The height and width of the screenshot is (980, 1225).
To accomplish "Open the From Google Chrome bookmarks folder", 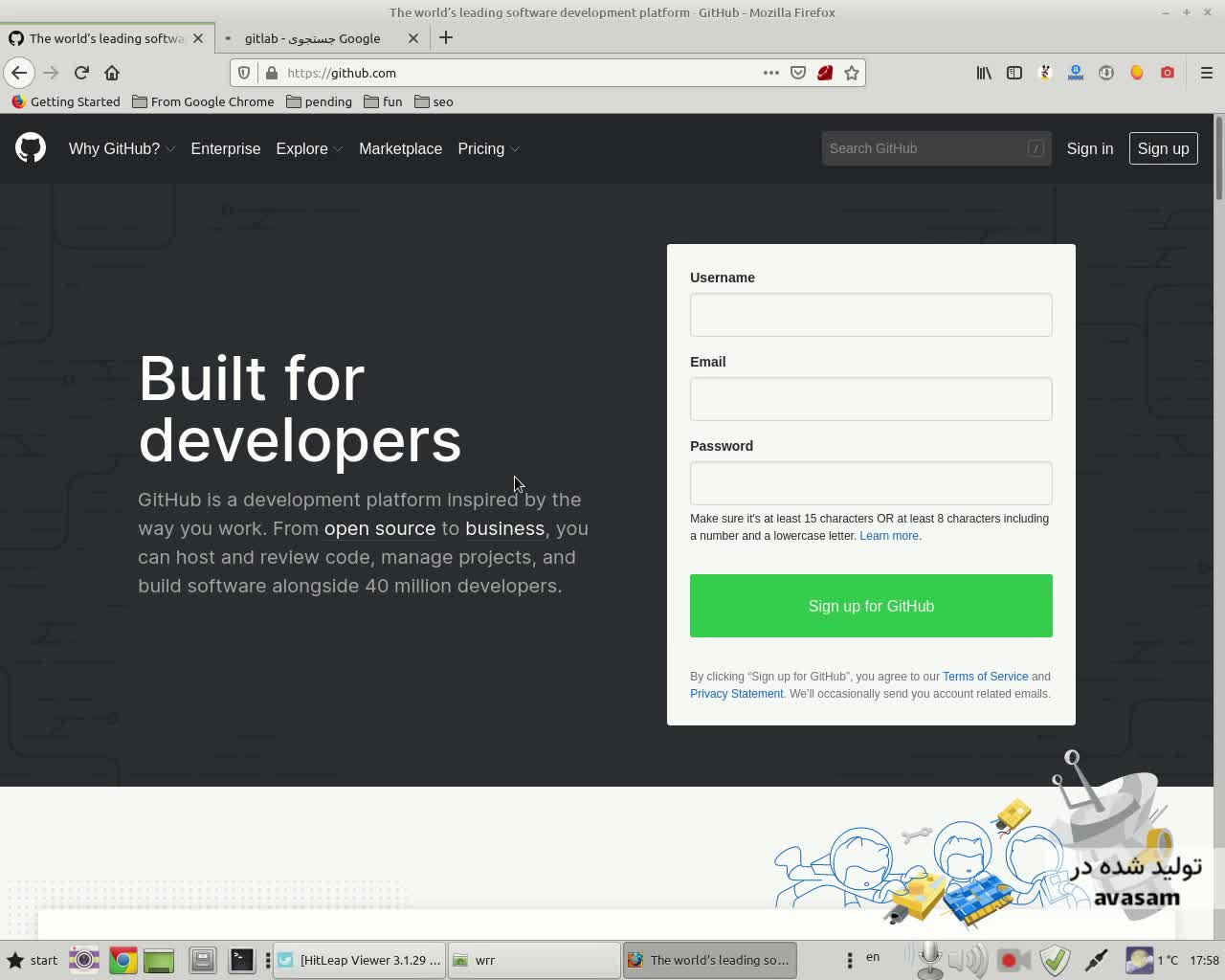I will (x=203, y=101).
